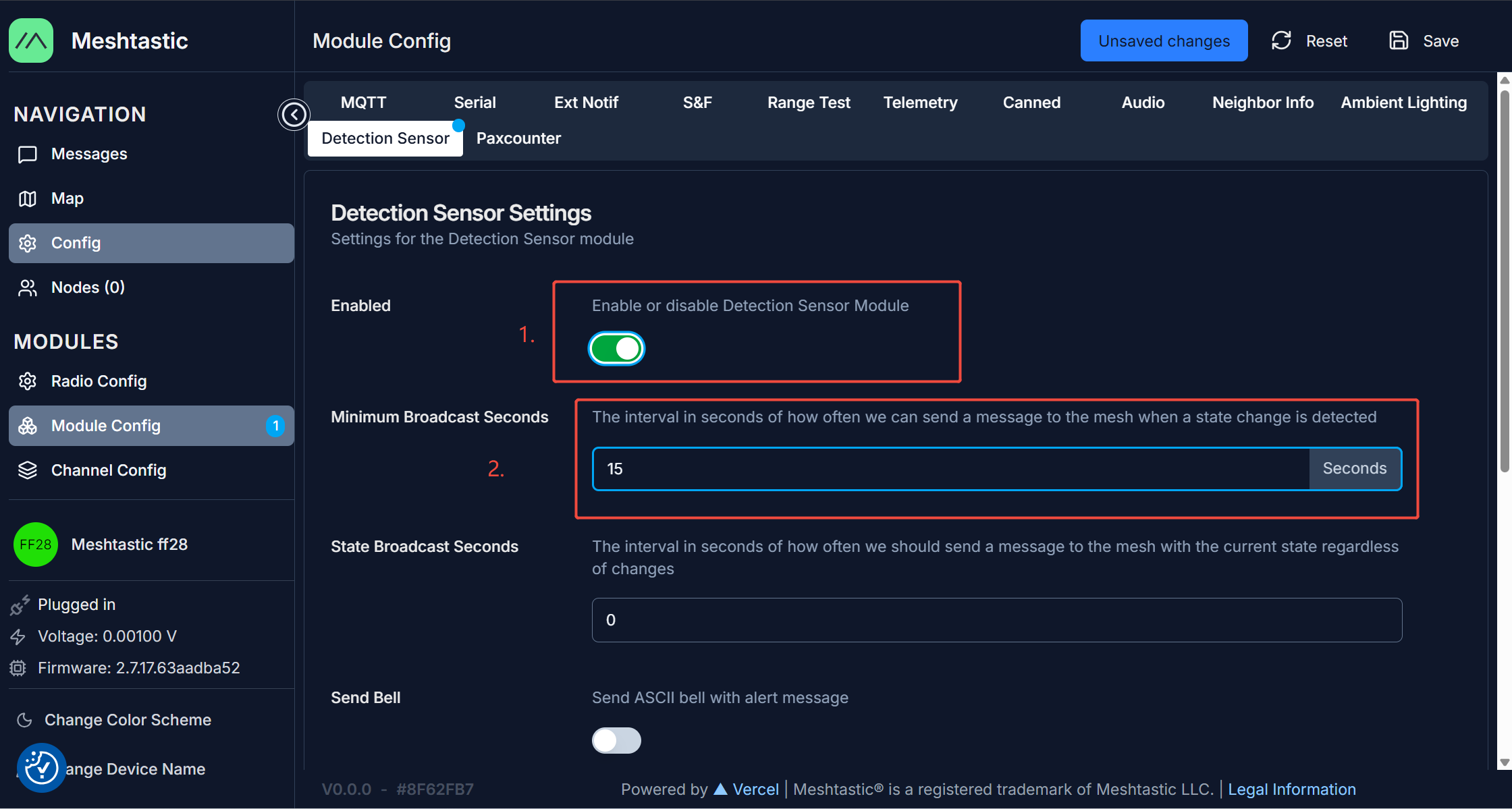Open the Paxcounter tab
The width and height of the screenshot is (1512, 809).
518,138
